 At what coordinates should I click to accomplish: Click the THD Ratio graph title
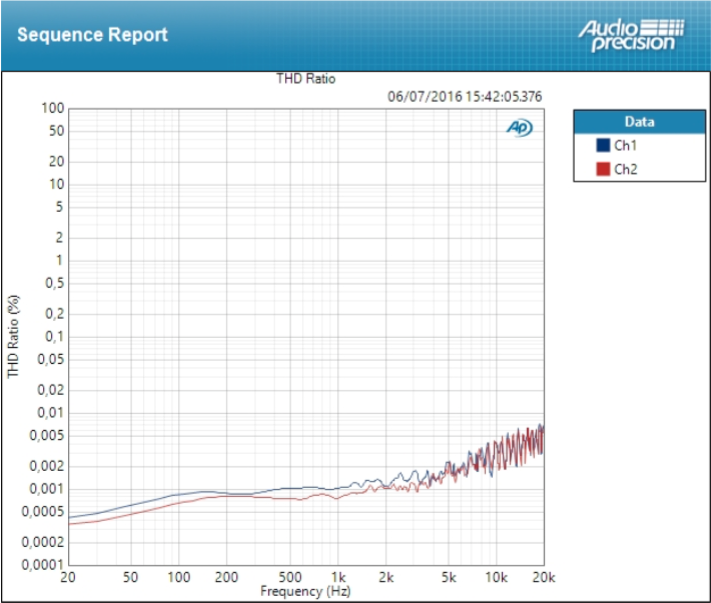306,79
